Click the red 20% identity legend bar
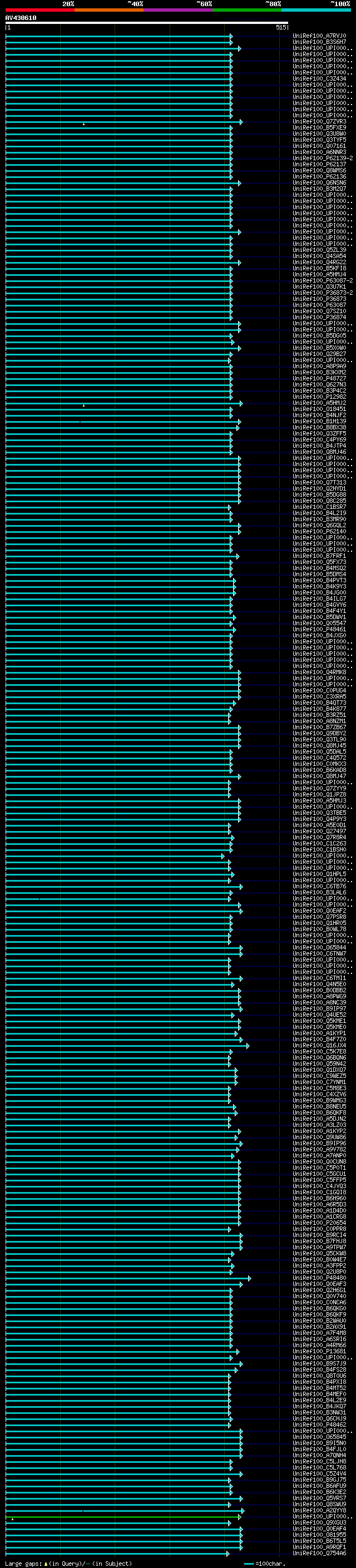The image size is (356, 1568). (x=39, y=10)
